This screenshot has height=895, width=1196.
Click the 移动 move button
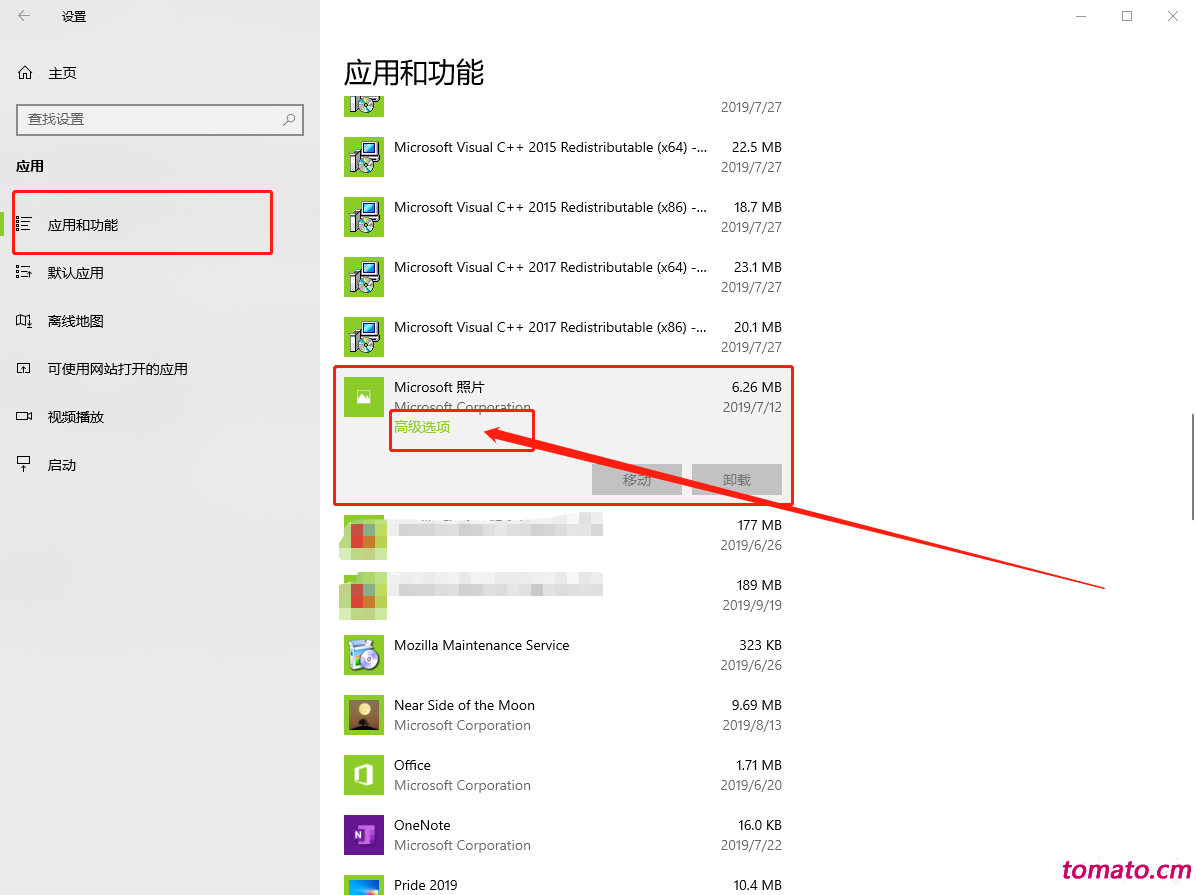click(637, 480)
